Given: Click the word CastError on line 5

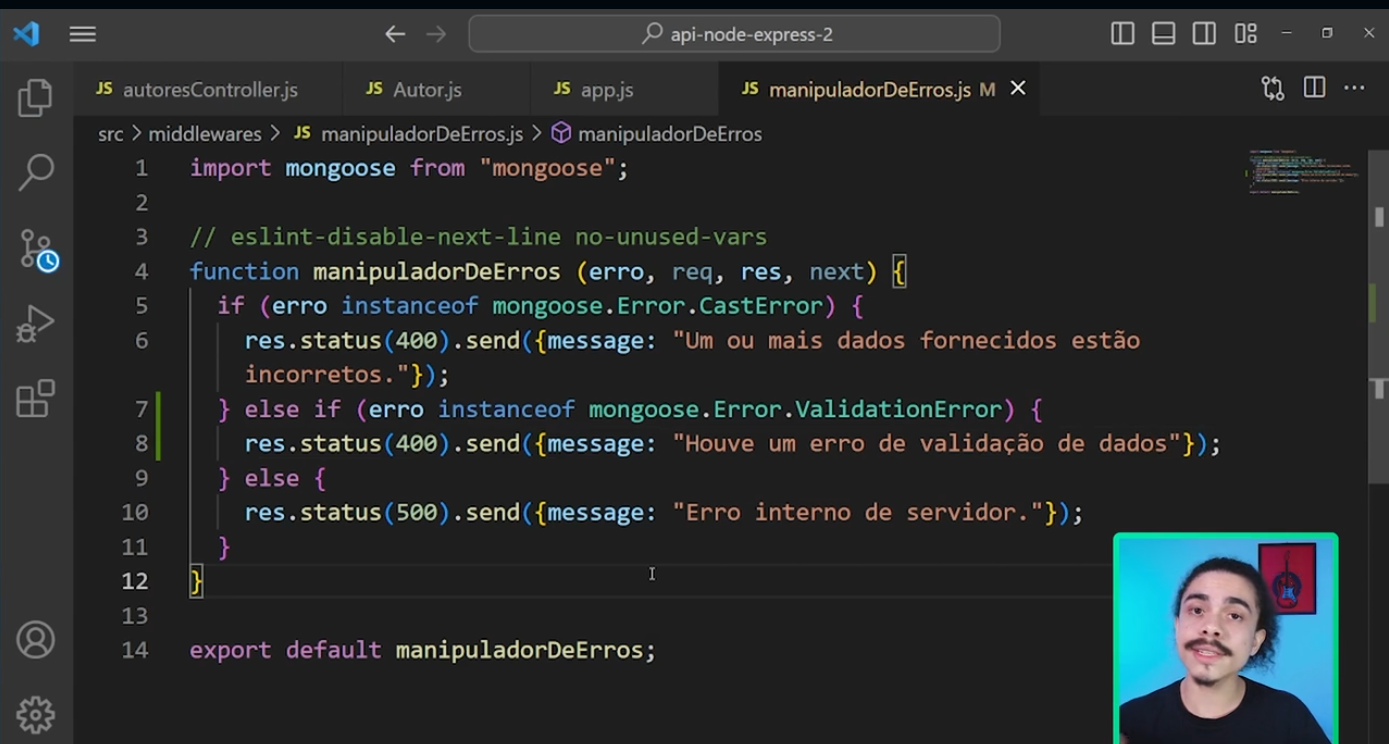Looking at the screenshot, I should [x=761, y=306].
